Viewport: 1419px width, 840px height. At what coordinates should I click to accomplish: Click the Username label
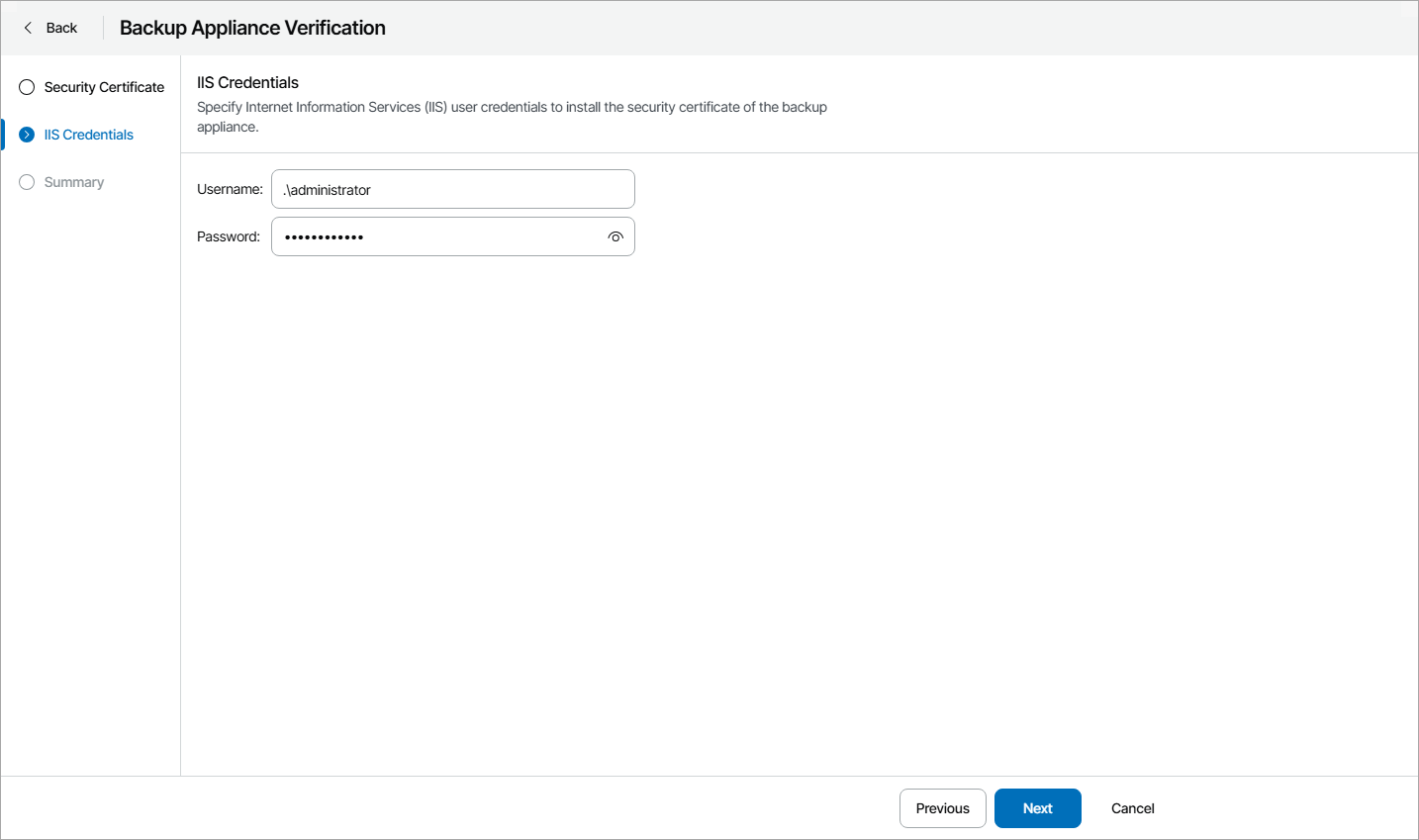click(x=229, y=189)
